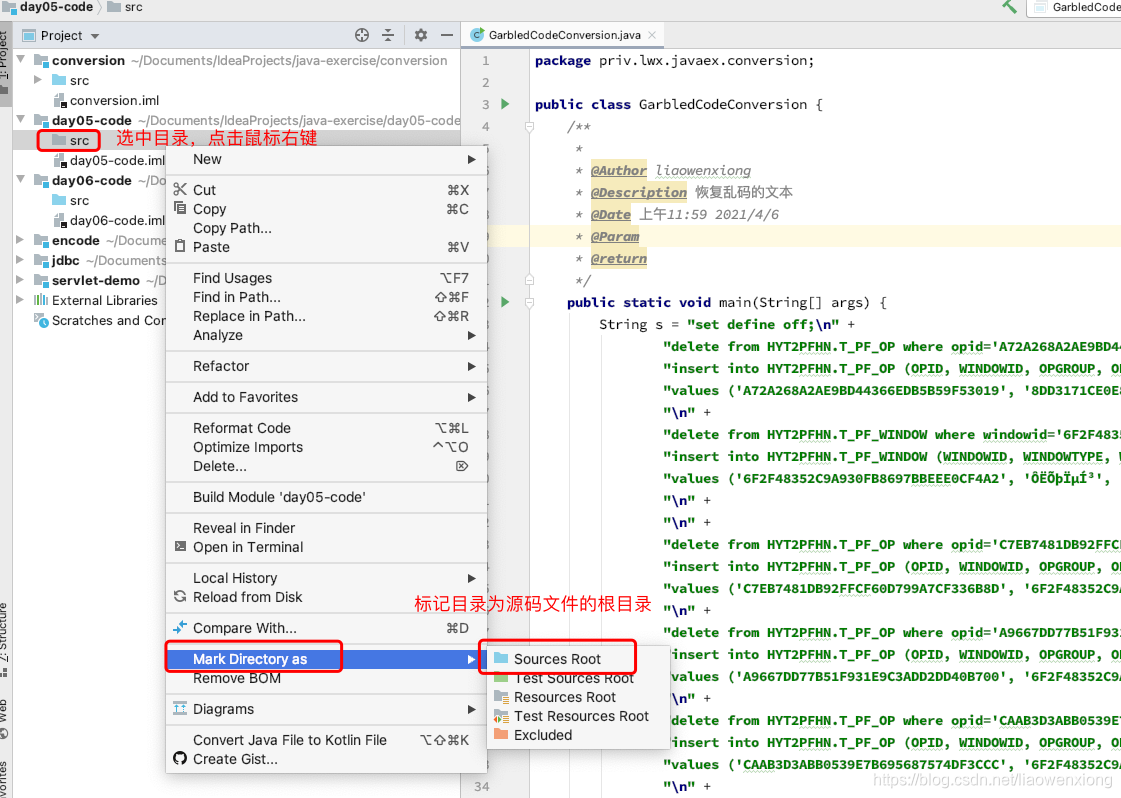The height and width of the screenshot is (798, 1121).
Task: Run class via gutter arrow at line 3
Action: tap(505, 104)
